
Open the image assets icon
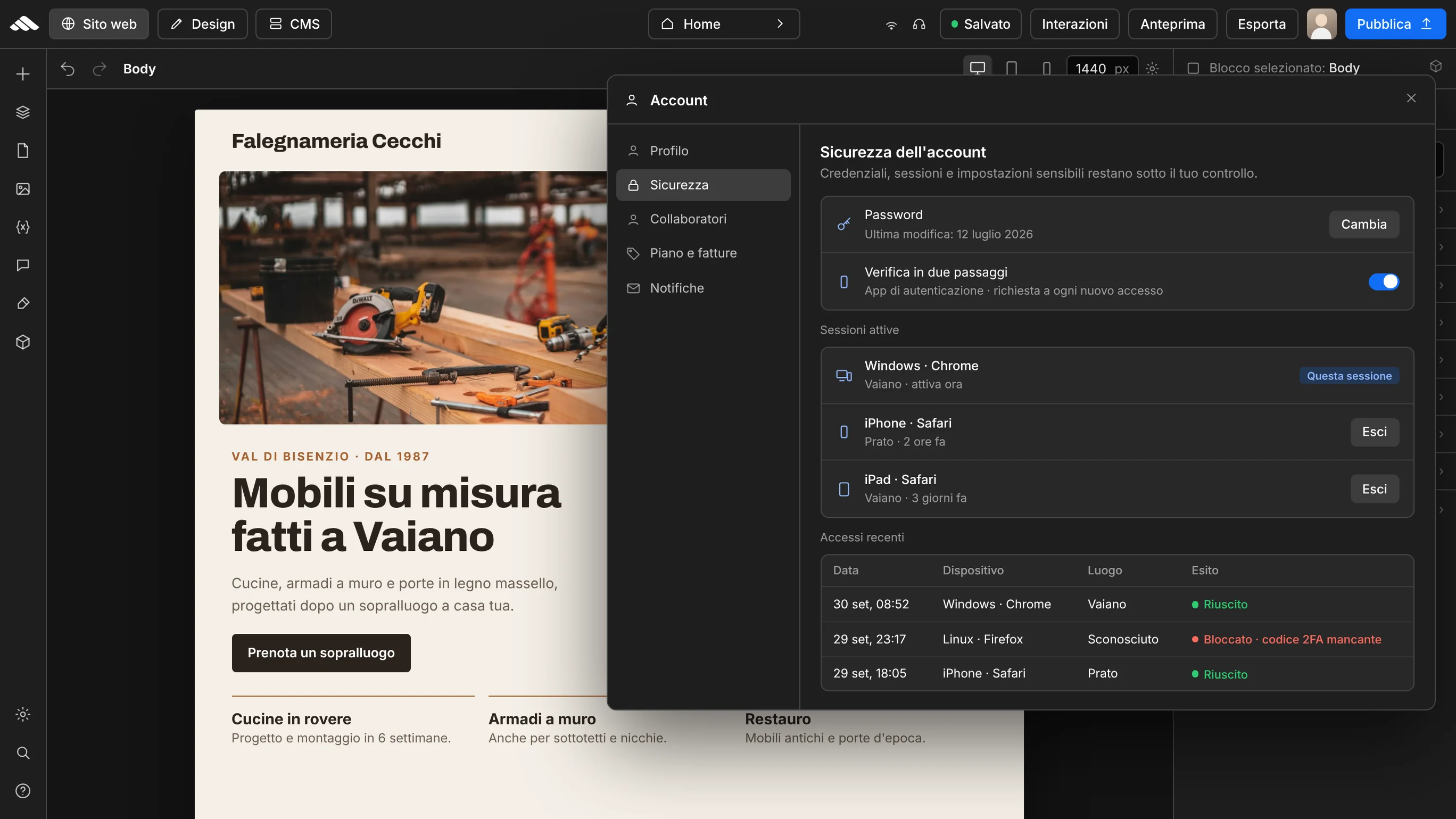click(x=22, y=189)
